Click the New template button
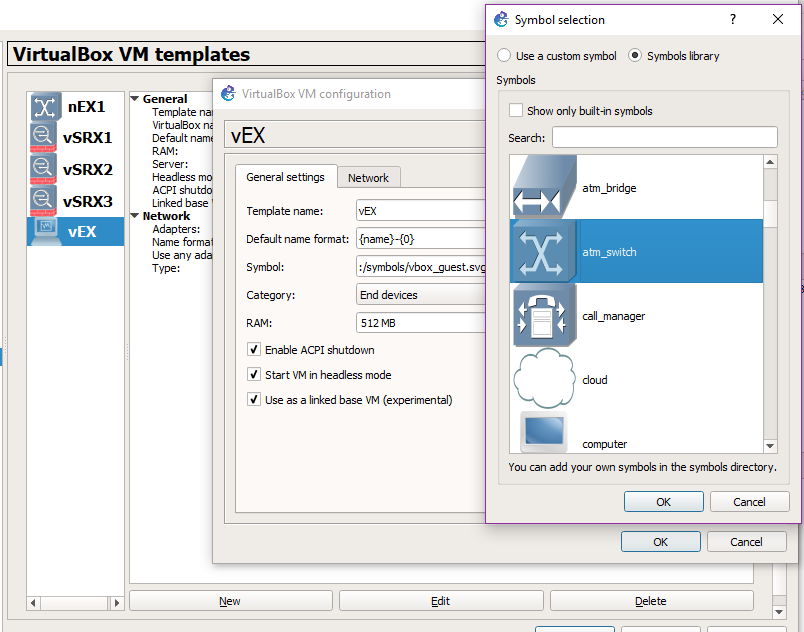The height and width of the screenshot is (632, 804). [x=230, y=601]
